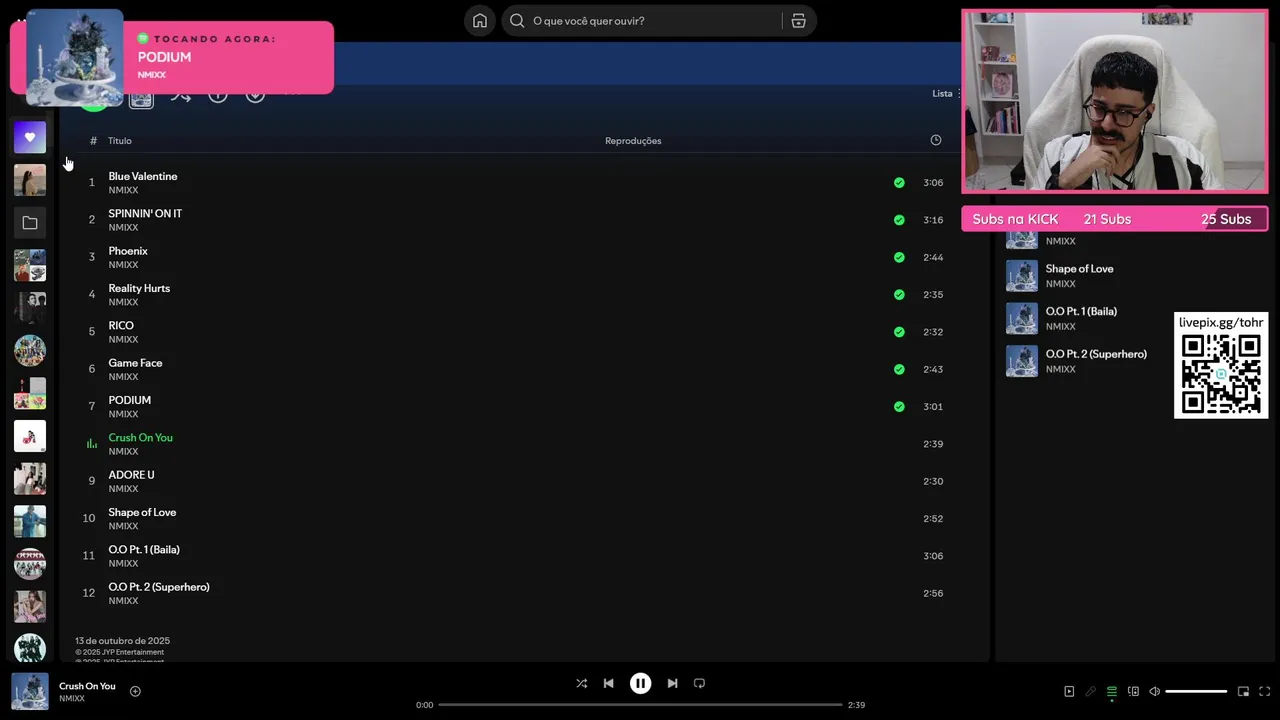Image resolution: width=1280 pixels, height=720 pixels.
Task: Click the smart shuffle icon under album header
Action: pyautogui.click(x=181, y=96)
